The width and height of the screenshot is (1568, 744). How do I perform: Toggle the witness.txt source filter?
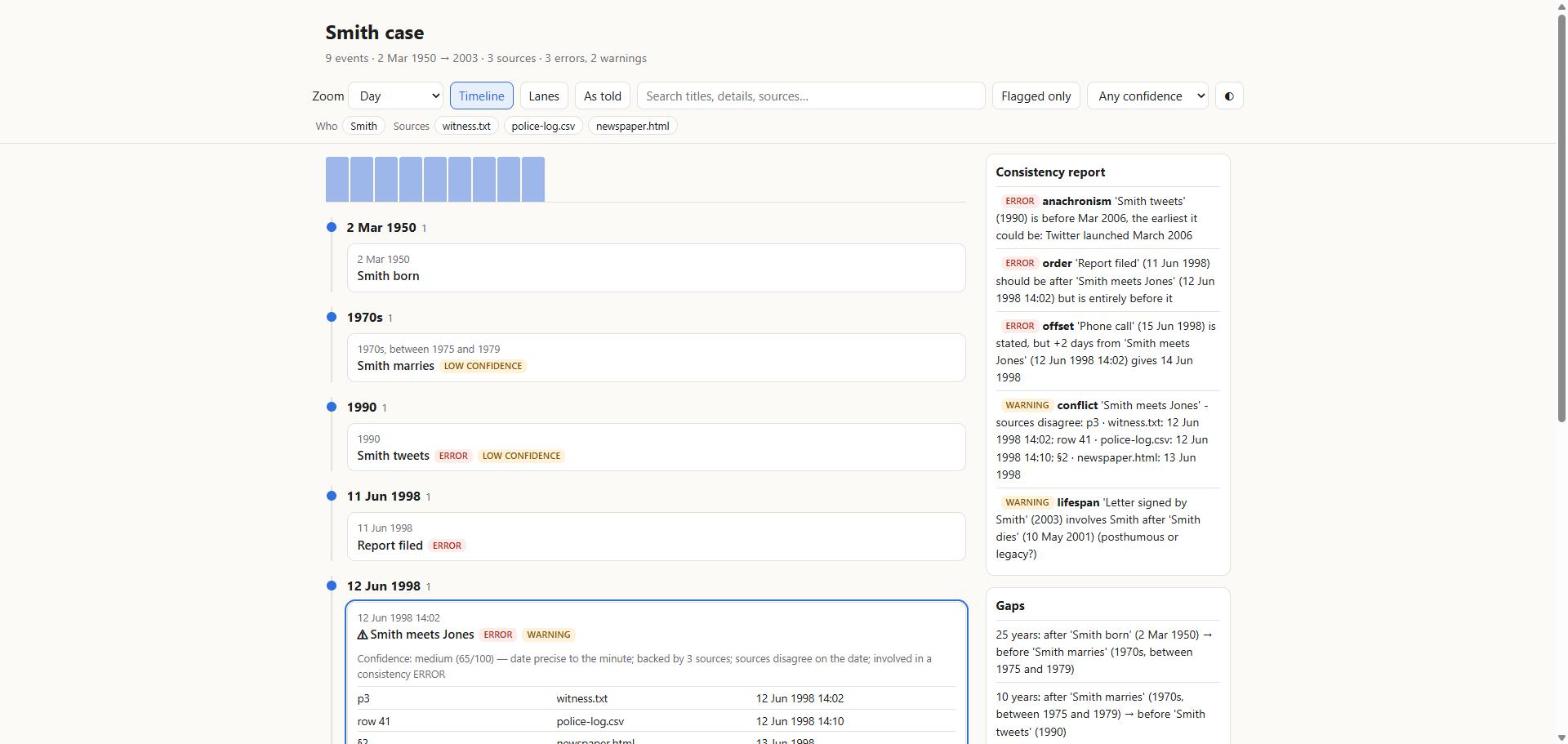[x=467, y=126]
